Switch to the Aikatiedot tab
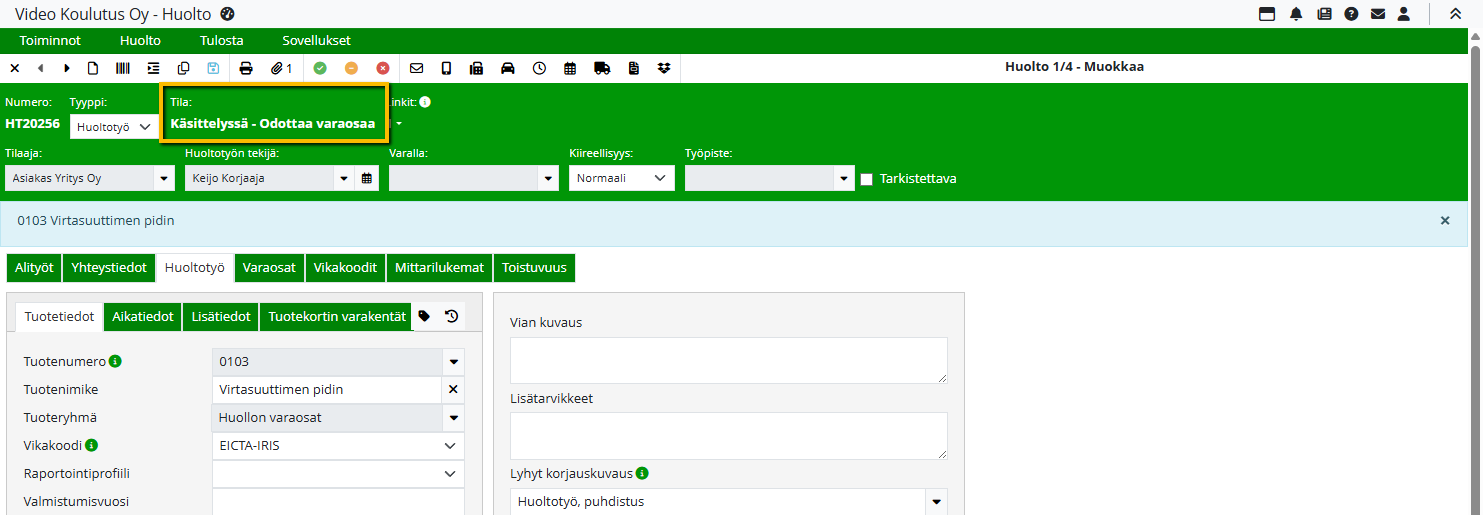The width and height of the screenshot is (1483, 515). click(143, 316)
